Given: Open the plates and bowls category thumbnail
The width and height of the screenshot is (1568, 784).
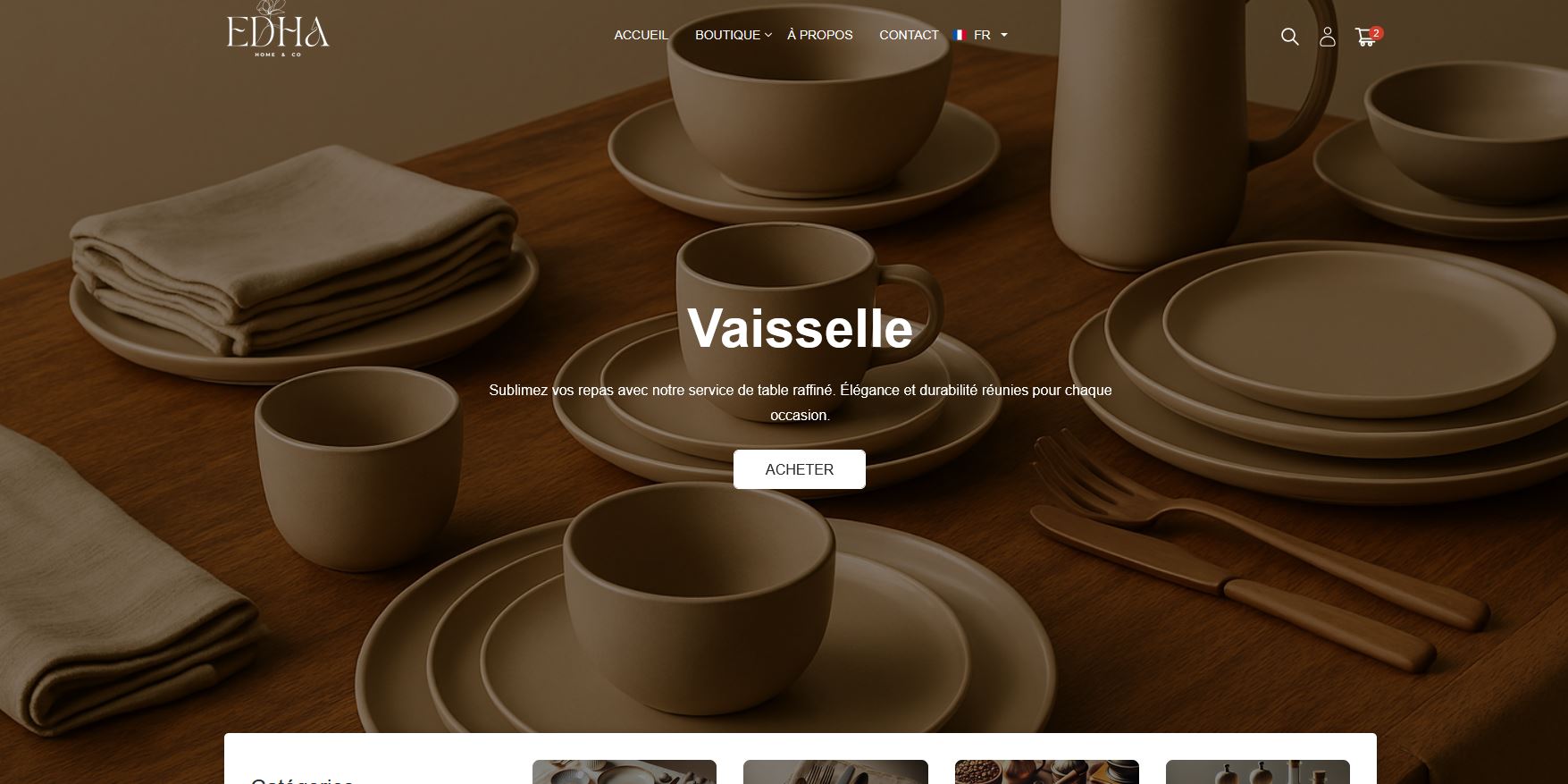Looking at the screenshot, I should [x=625, y=772].
